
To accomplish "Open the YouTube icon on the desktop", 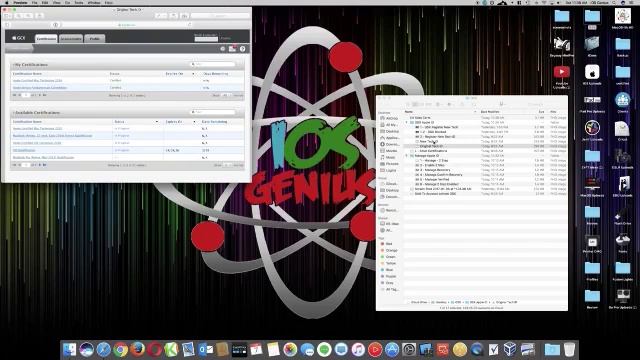I will coord(562,72).
